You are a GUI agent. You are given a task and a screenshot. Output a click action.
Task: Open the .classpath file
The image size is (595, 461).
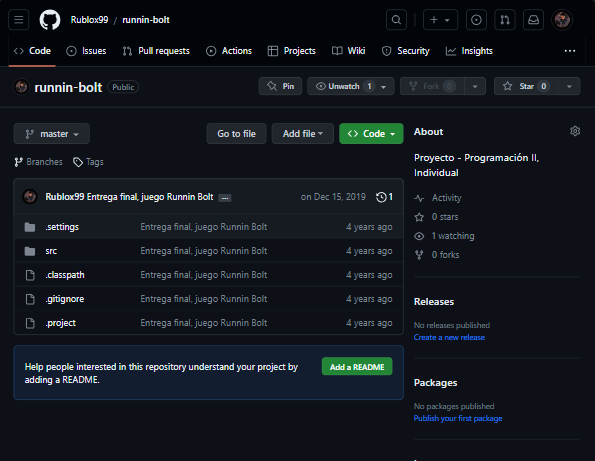pos(65,275)
